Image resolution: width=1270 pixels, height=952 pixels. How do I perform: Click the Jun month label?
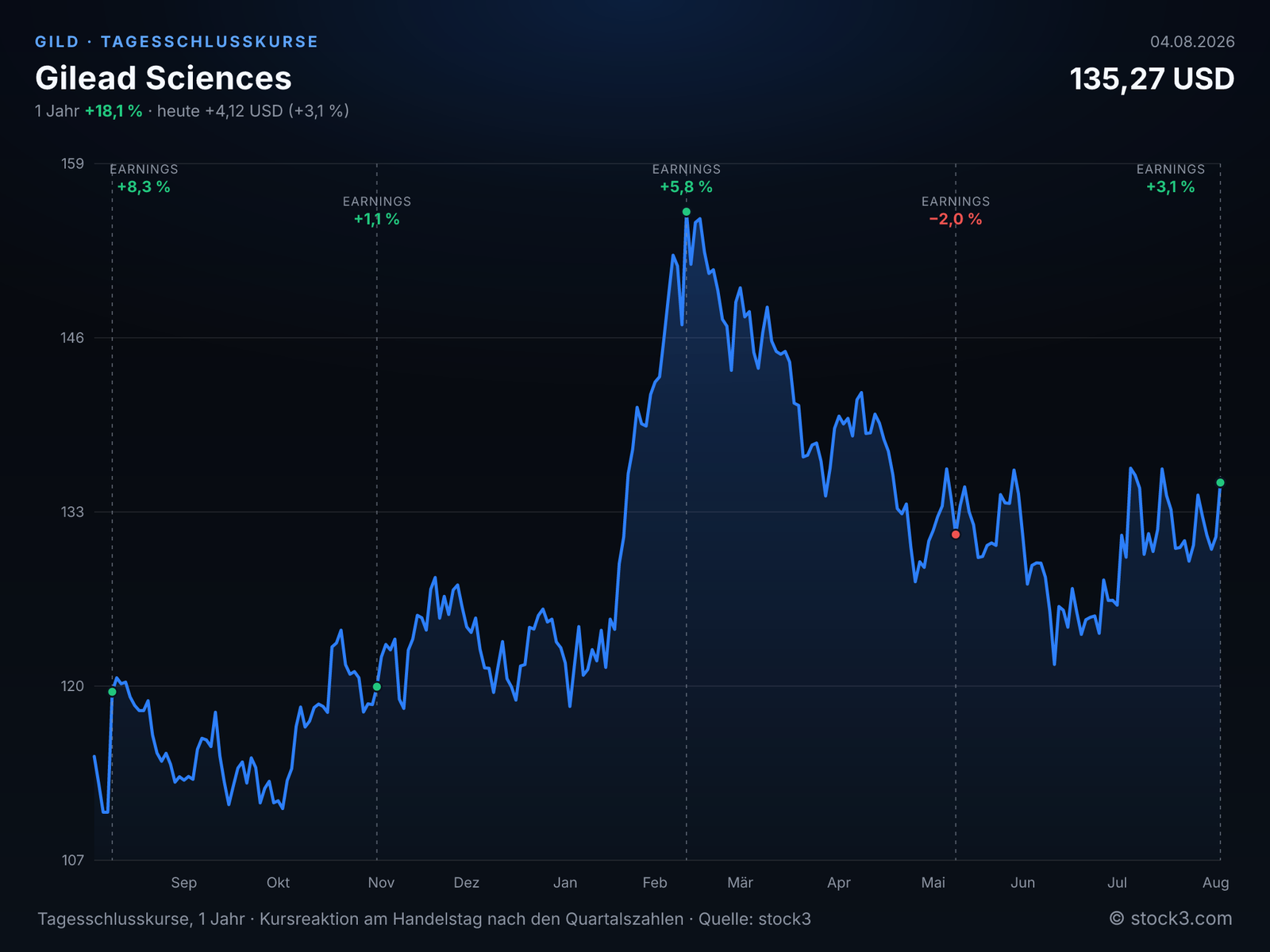tap(1023, 883)
